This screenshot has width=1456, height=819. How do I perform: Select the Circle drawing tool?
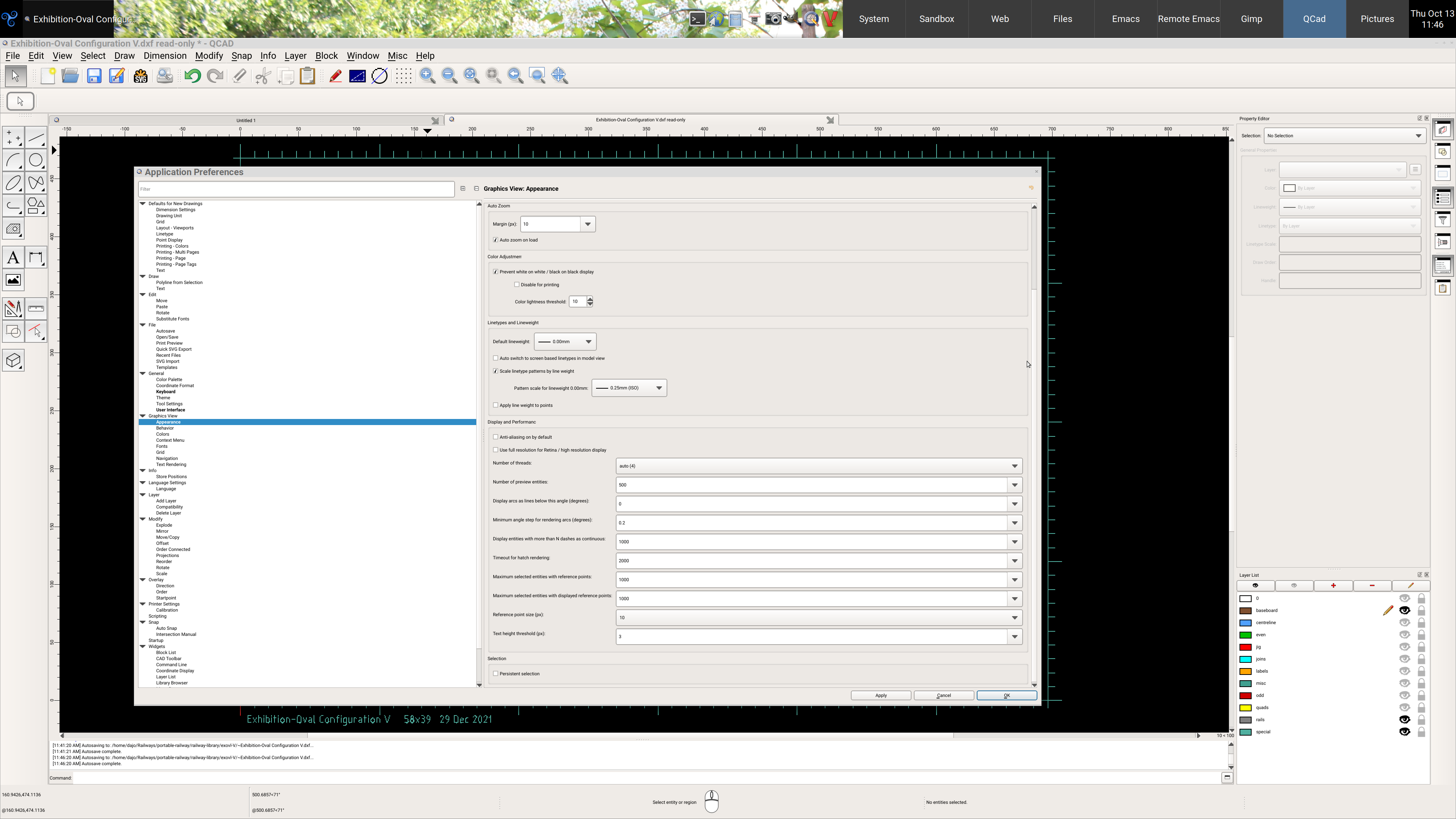[x=36, y=160]
